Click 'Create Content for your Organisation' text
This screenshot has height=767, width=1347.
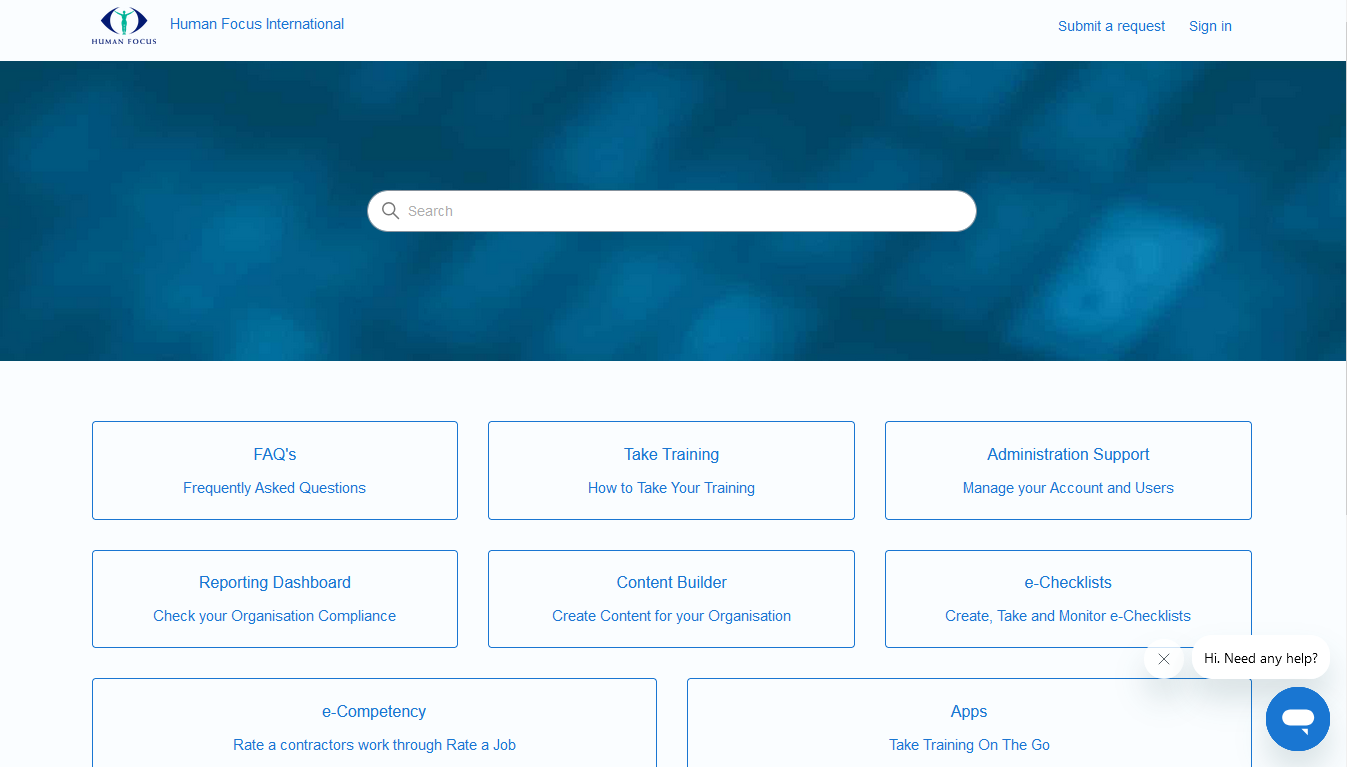(671, 616)
